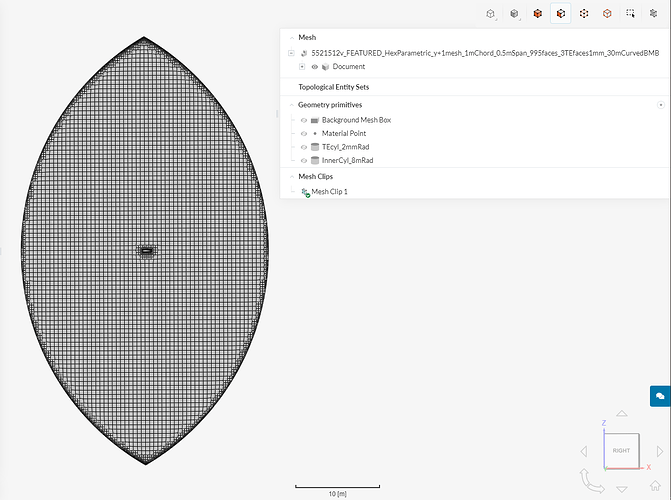Rotate view up with orientation cube arrow
The image size is (671, 500).
click(x=622, y=414)
